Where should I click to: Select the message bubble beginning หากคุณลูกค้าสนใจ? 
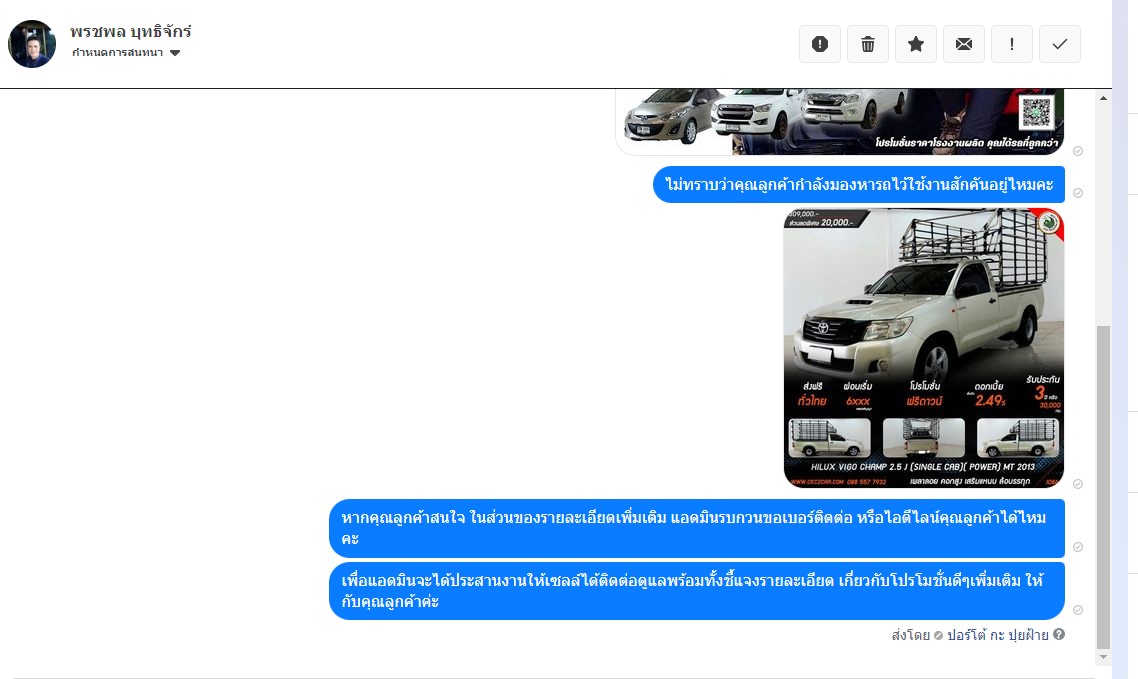point(697,528)
